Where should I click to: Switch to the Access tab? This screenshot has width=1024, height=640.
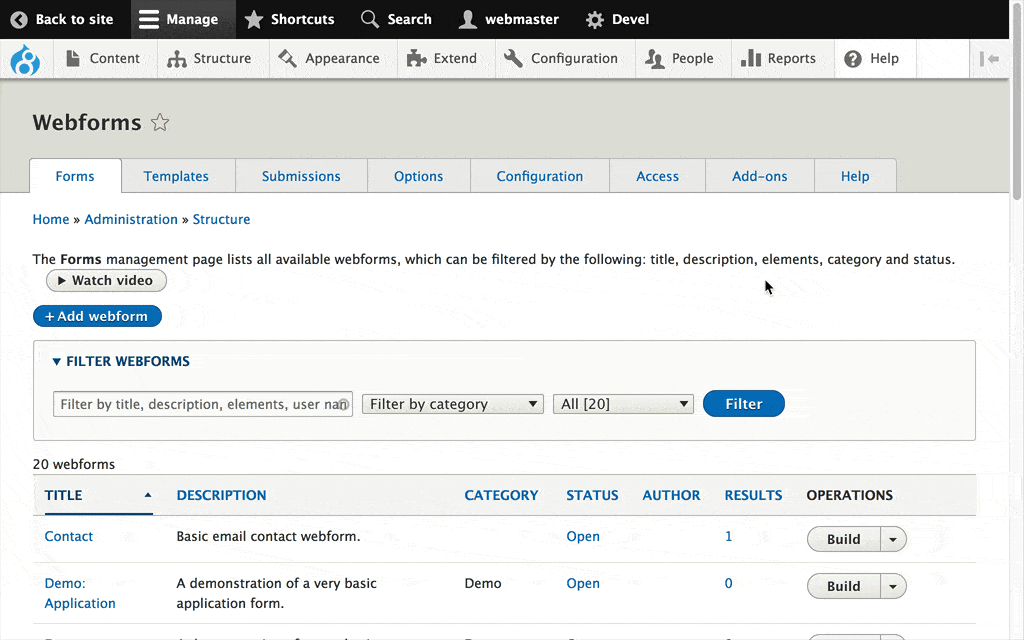click(x=658, y=176)
